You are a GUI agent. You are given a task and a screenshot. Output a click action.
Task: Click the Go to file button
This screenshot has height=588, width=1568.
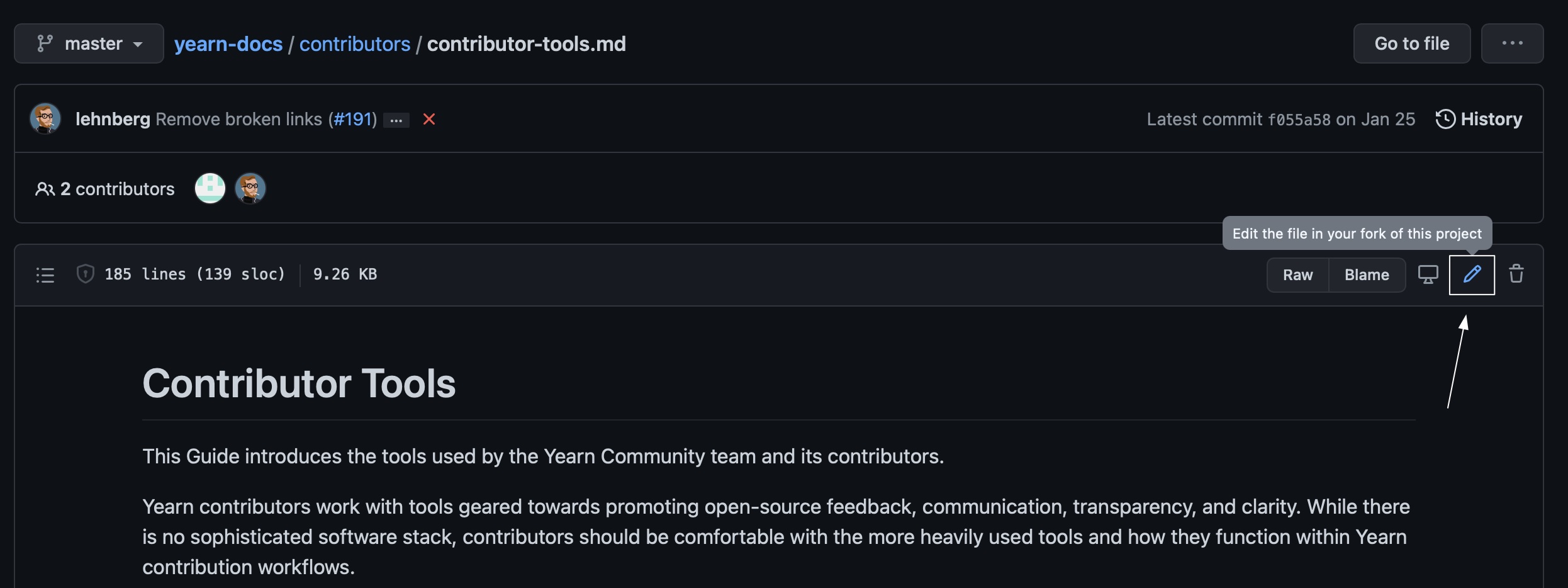[x=1411, y=43]
